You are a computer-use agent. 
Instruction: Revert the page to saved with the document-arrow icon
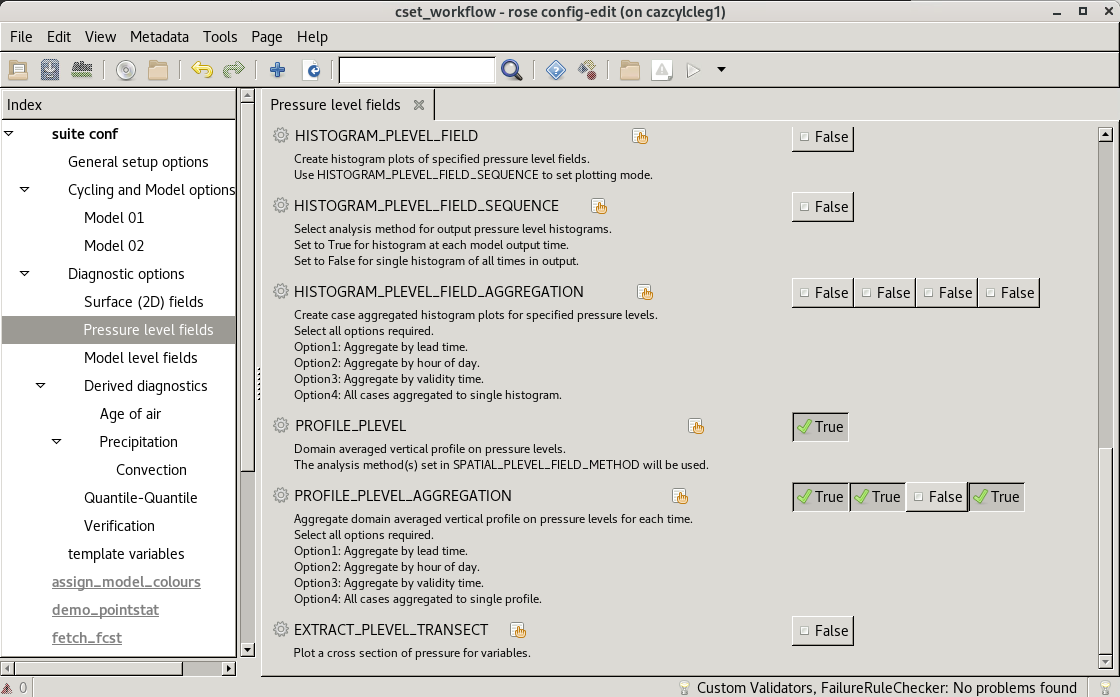click(x=312, y=70)
